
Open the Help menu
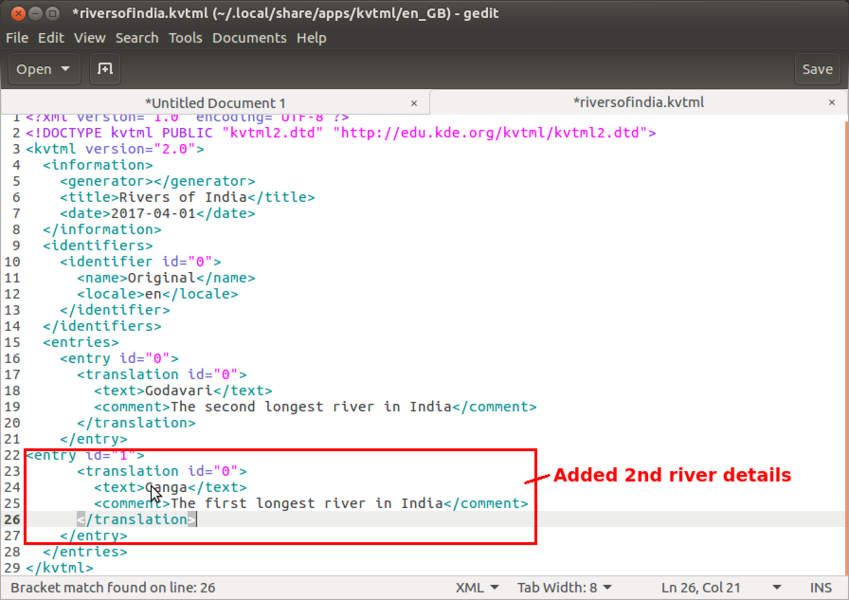pyautogui.click(x=311, y=37)
